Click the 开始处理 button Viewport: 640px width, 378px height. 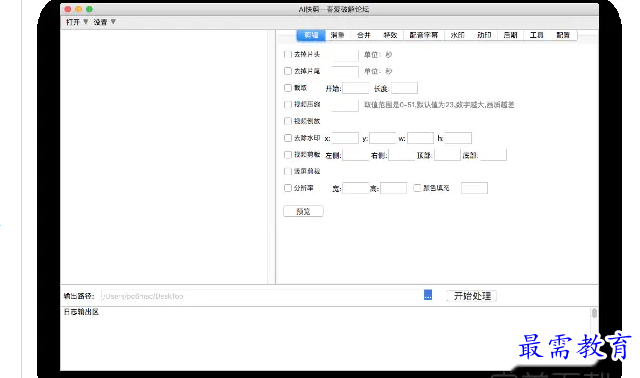[472, 296]
